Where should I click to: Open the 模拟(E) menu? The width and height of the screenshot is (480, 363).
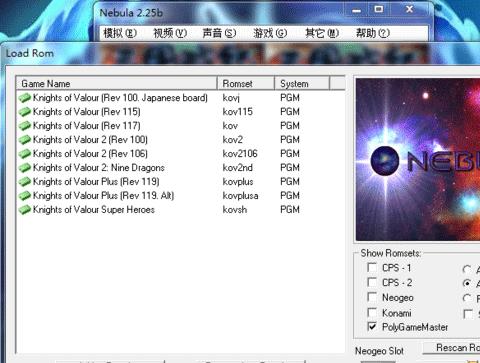pyautogui.click(x=120, y=33)
